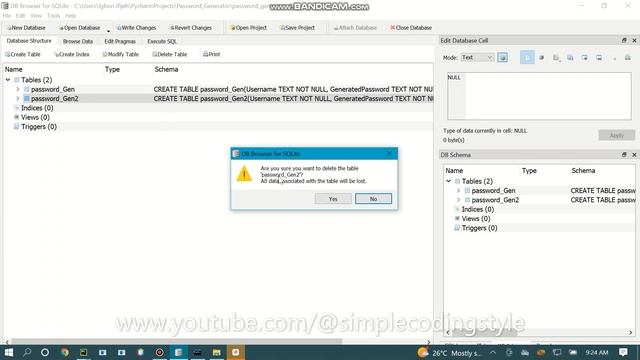Switch to Browse Data tab
This screenshot has width=640, height=360.
coord(78,41)
